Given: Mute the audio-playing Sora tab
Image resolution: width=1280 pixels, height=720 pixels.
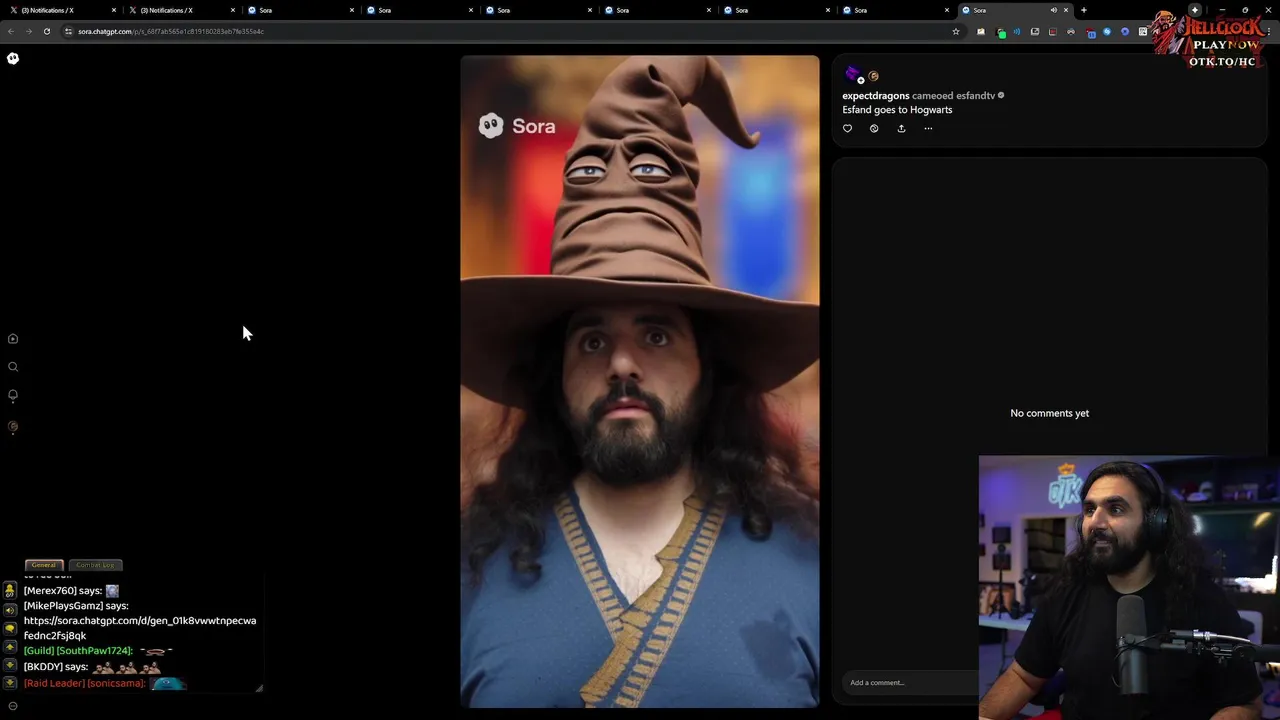Looking at the screenshot, I should [1053, 10].
